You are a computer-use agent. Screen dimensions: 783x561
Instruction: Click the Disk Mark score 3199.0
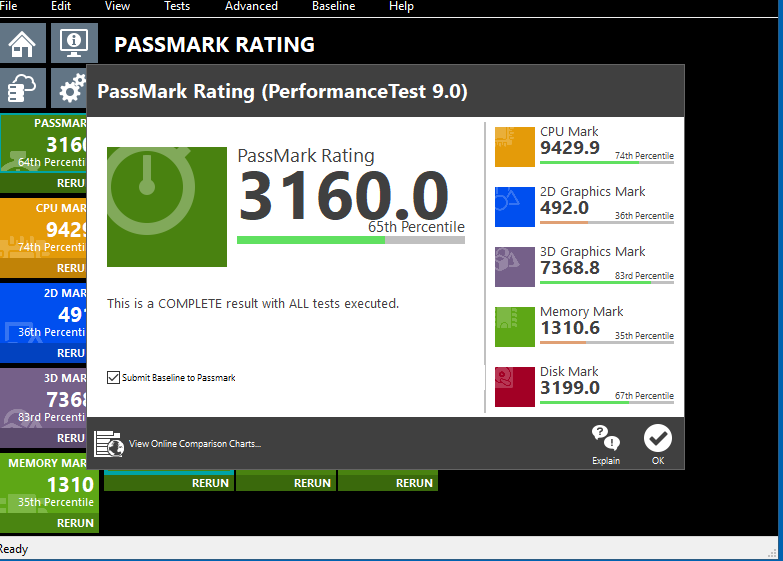point(570,388)
